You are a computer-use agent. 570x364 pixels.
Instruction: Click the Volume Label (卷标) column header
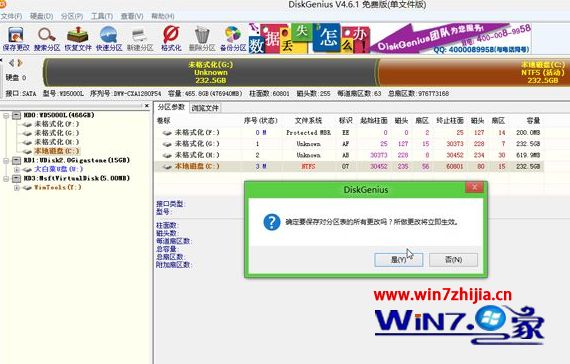click(163, 121)
